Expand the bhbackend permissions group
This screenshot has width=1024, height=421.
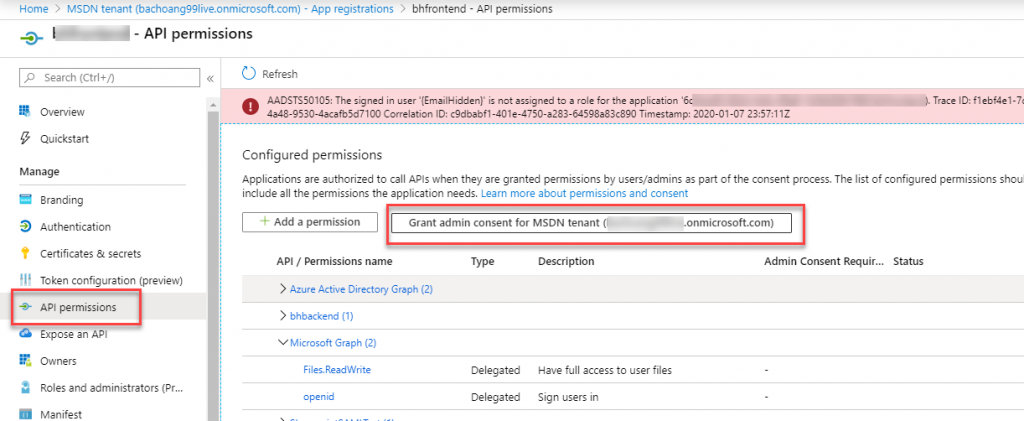click(283, 315)
